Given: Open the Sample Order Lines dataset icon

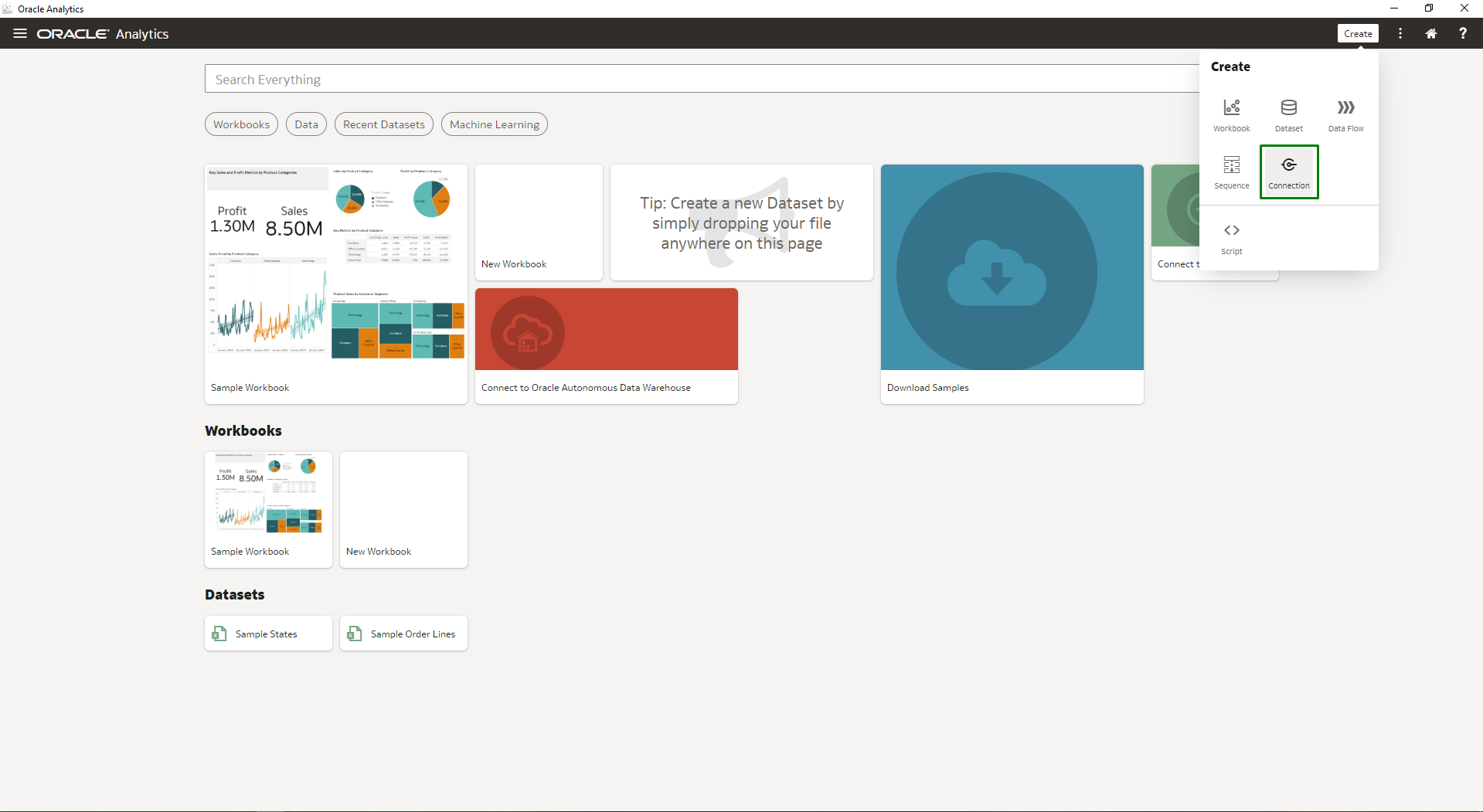Looking at the screenshot, I should 355,634.
